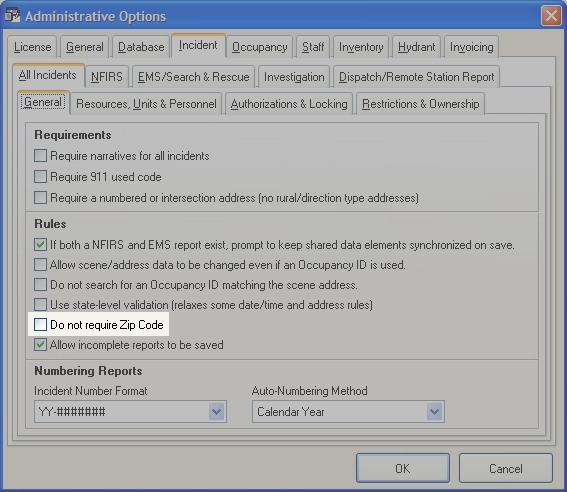Image resolution: width=567 pixels, height=492 pixels.
Task: Open the Occupancy tab
Action: [260, 47]
